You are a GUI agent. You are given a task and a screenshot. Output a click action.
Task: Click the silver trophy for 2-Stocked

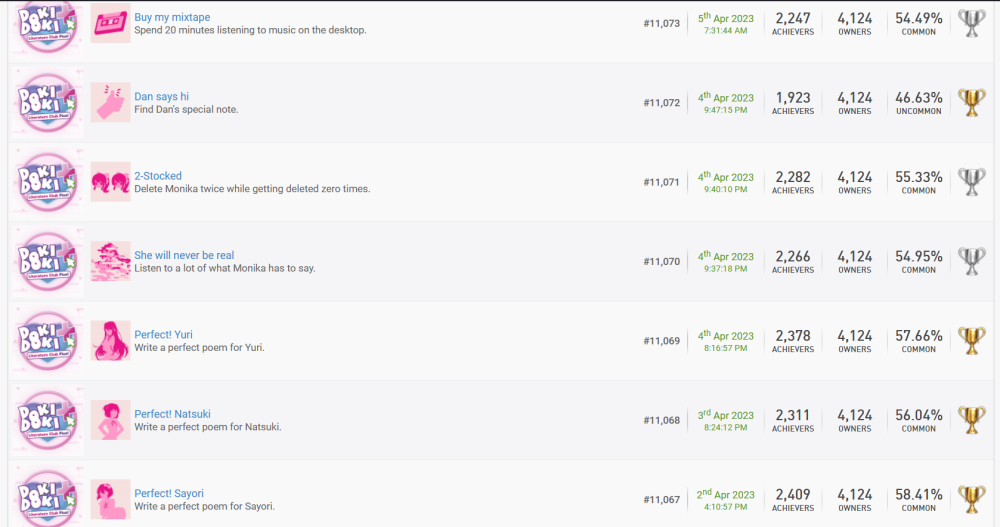(x=971, y=181)
